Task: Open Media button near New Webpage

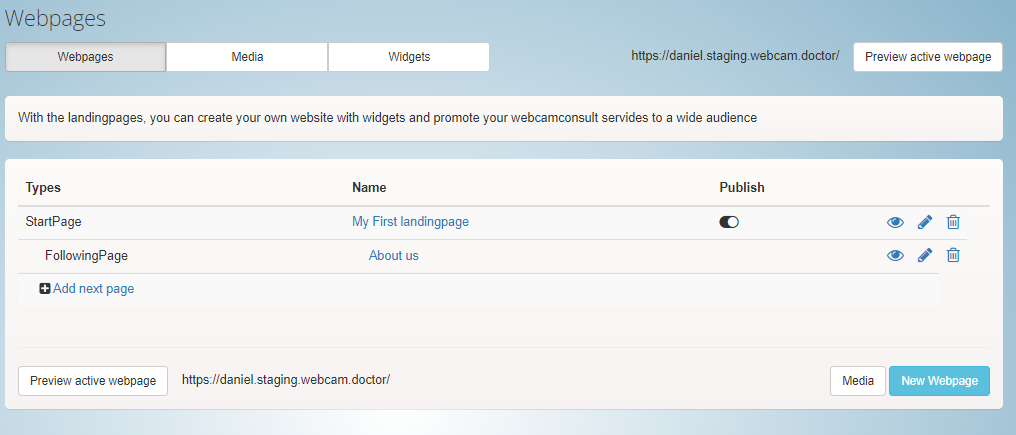Action: coord(858,381)
